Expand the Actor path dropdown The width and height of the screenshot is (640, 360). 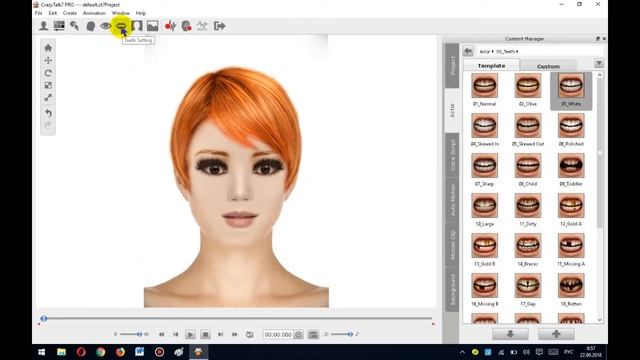pyautogui.click(x=493, y=51)
